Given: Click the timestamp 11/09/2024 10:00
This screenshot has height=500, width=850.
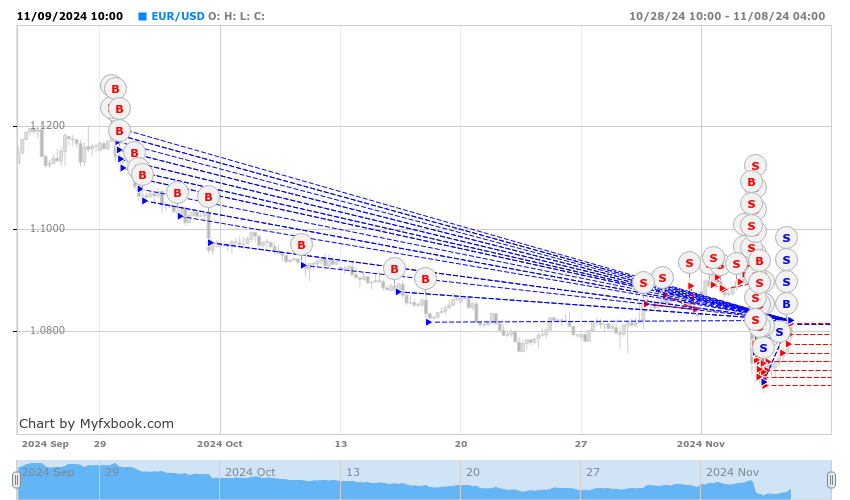Looking at the screenshot, I should click(70, 16).
